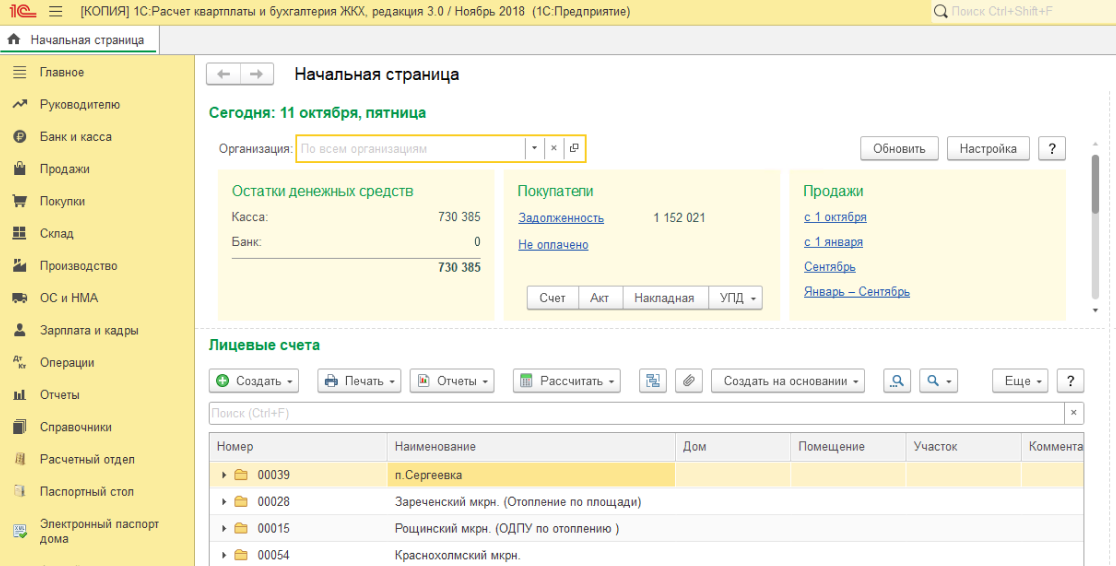This screenshot has height=566, width=1116.
Task: Open the Настройка button
Action: pos(989,149)
